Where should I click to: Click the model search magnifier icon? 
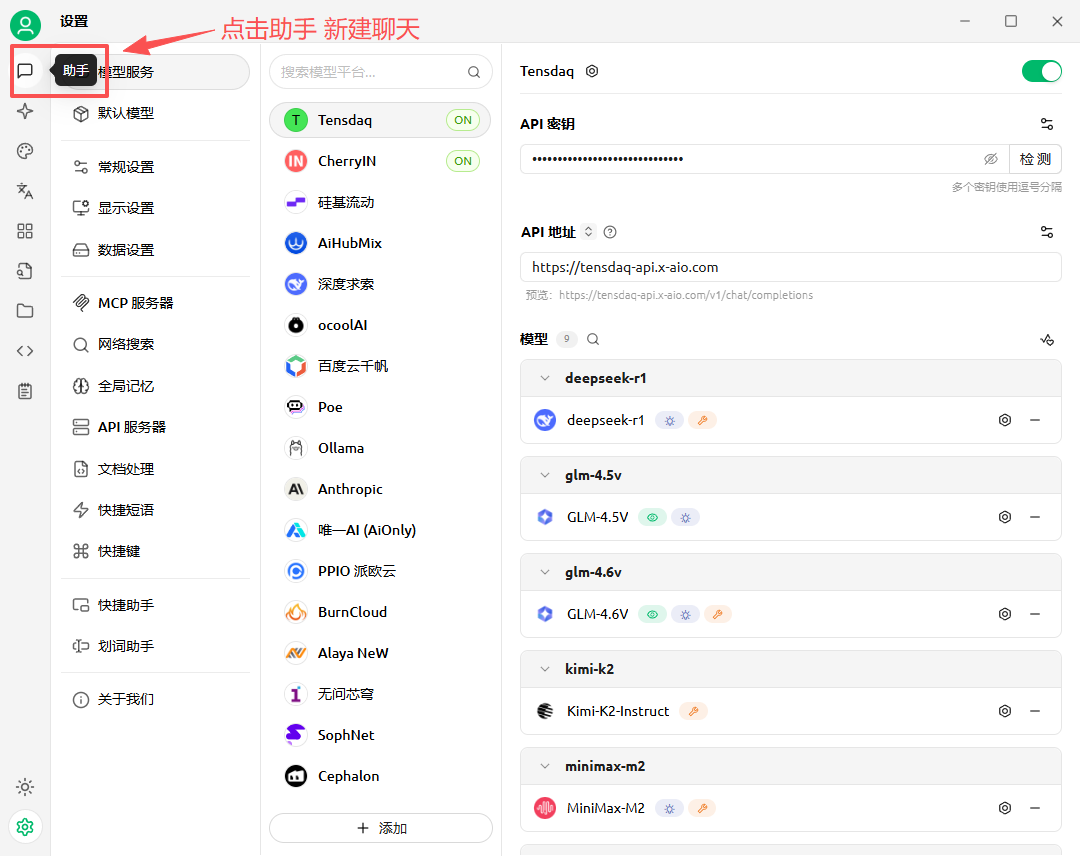(593, 339)
